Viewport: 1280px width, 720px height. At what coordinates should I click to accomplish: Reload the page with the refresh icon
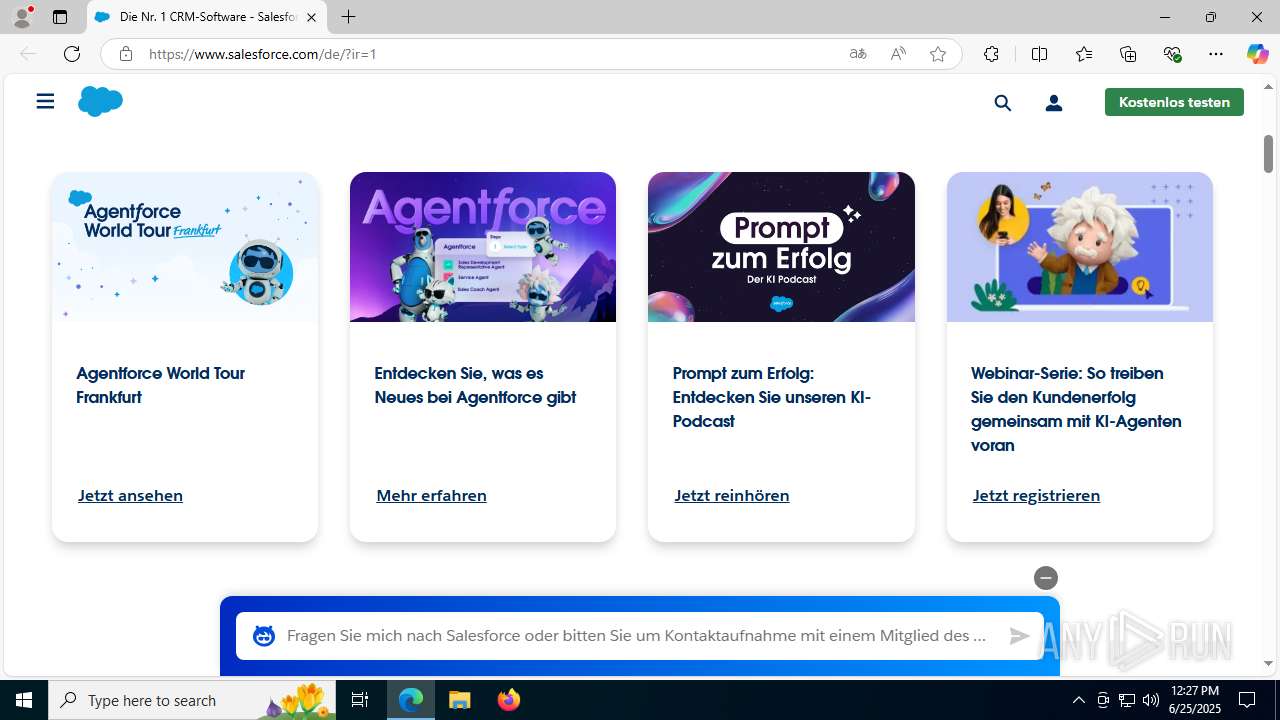point(72,54)
